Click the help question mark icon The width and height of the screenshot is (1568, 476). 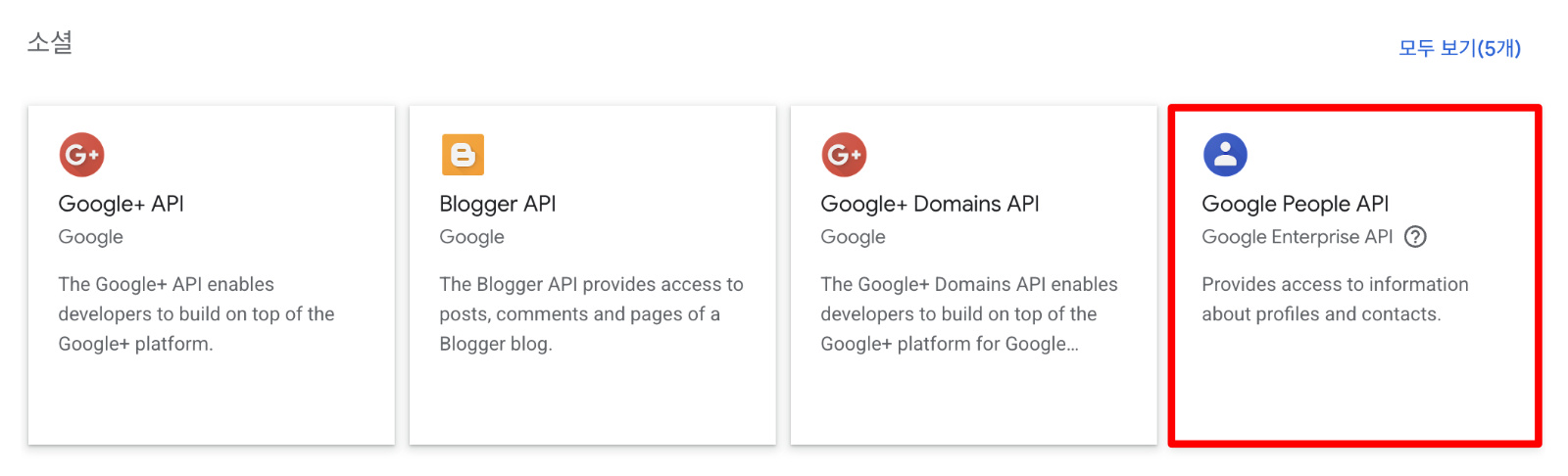point(1415,237)
